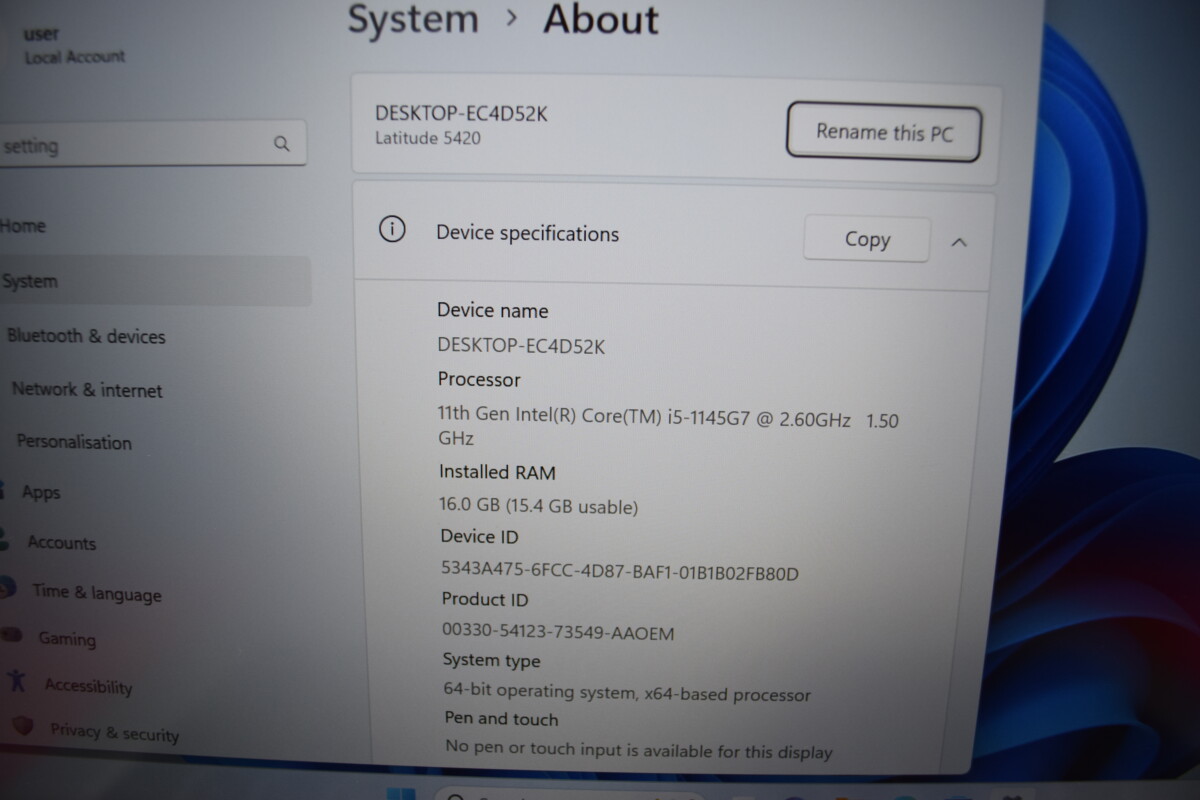Click the Time & language clock icon

[7, 588]
